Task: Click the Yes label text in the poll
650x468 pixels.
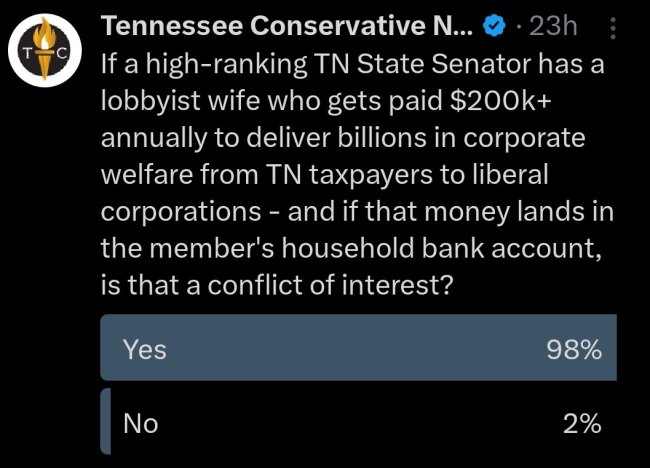Action: click(x=145, y=349)
